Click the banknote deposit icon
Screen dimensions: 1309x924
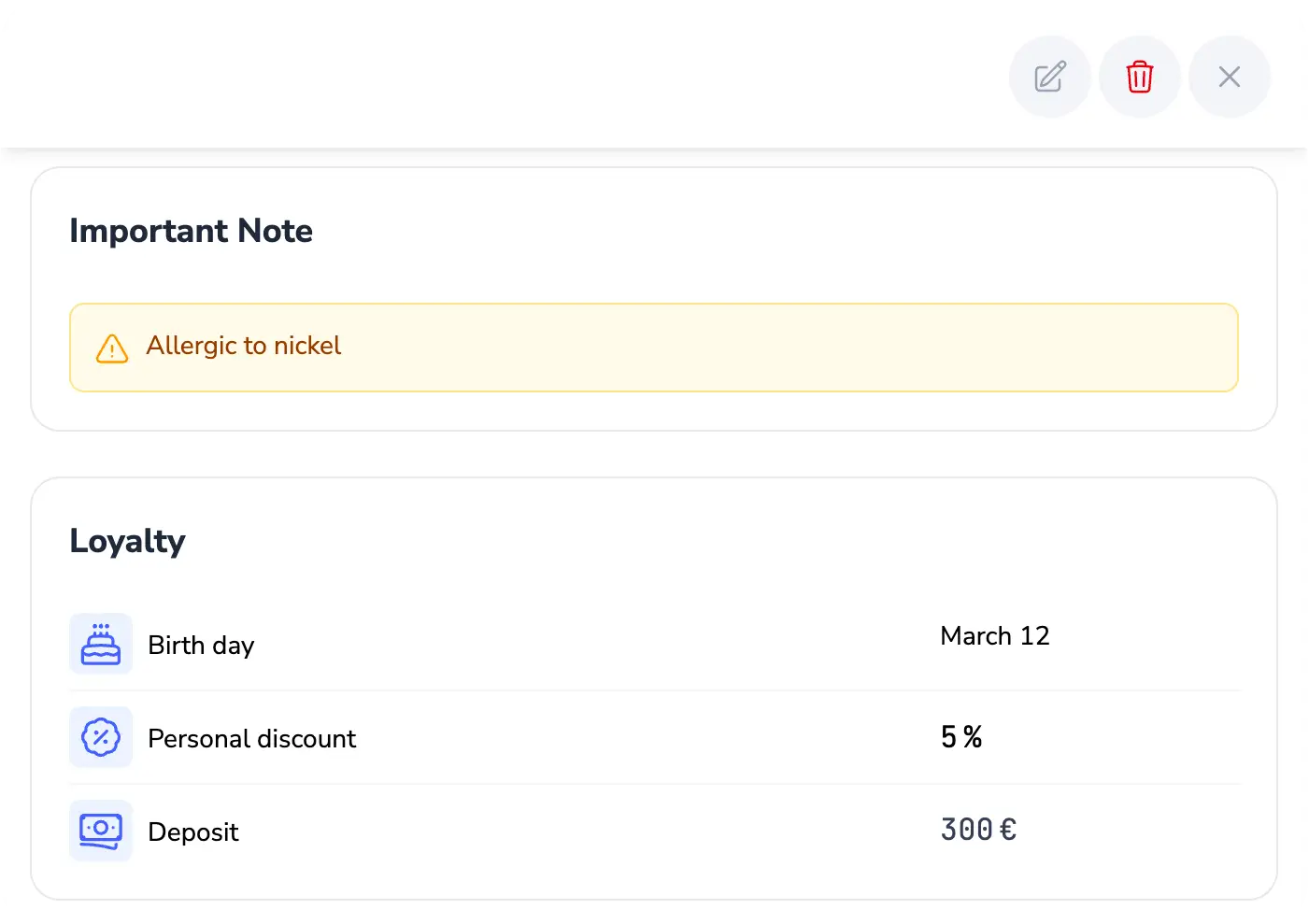click(100, 831)
